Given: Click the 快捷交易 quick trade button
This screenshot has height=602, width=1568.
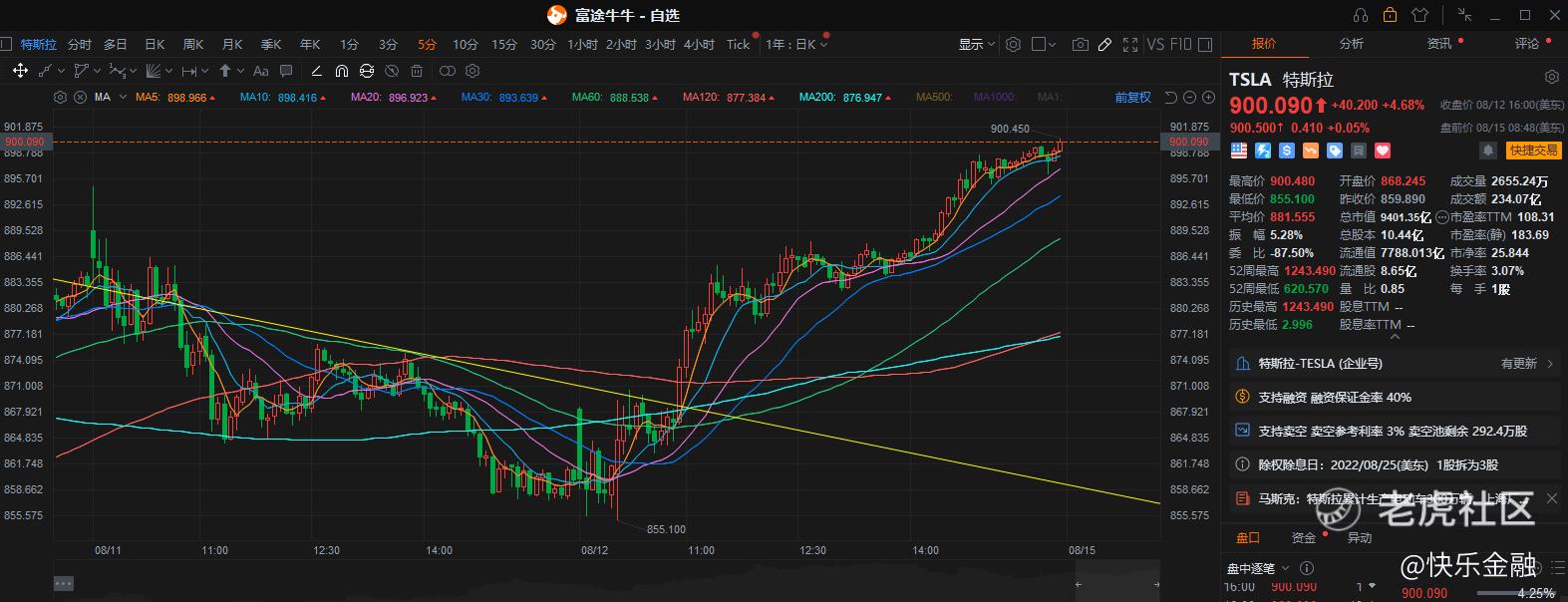Looking at the screenshot, I should (1533, 150).
